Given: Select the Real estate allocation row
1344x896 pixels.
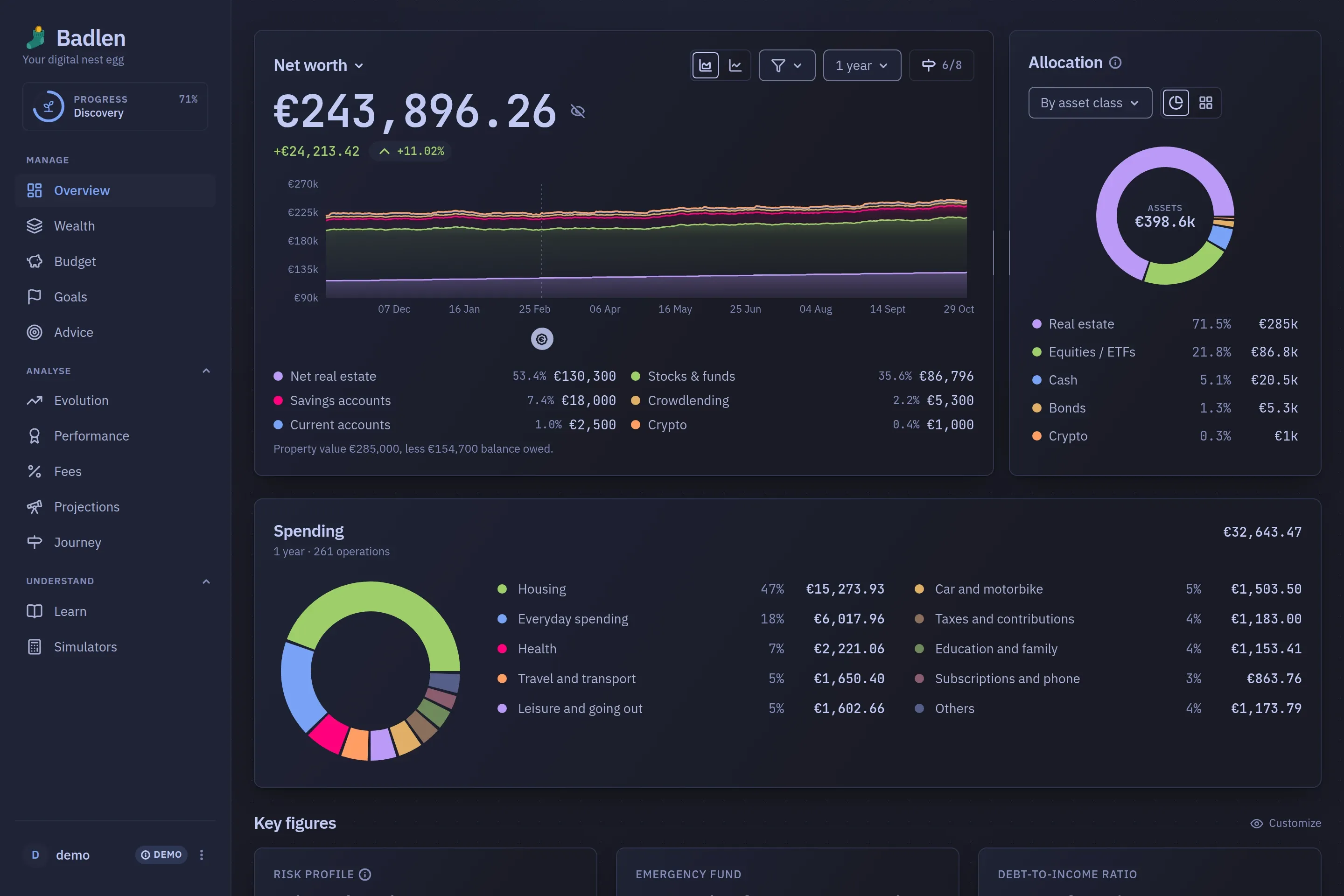Looking at the screenshot, I should pyautogui.click(x=1165, y=324).
